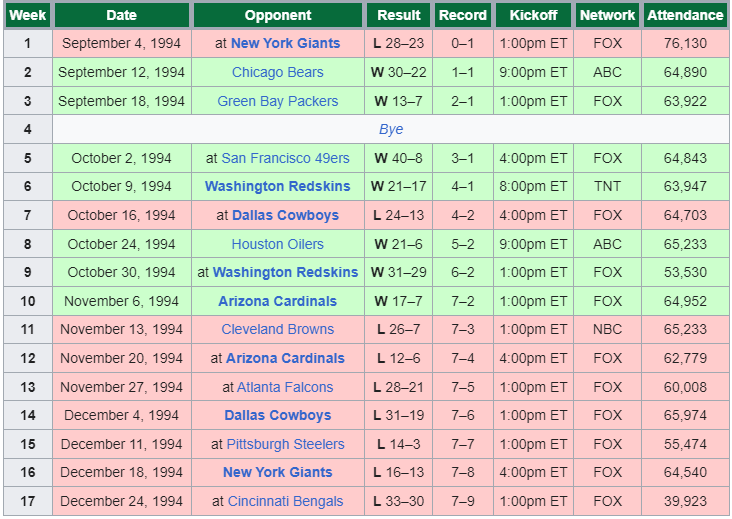Click the Attendance column header

[x=685, y=15]
